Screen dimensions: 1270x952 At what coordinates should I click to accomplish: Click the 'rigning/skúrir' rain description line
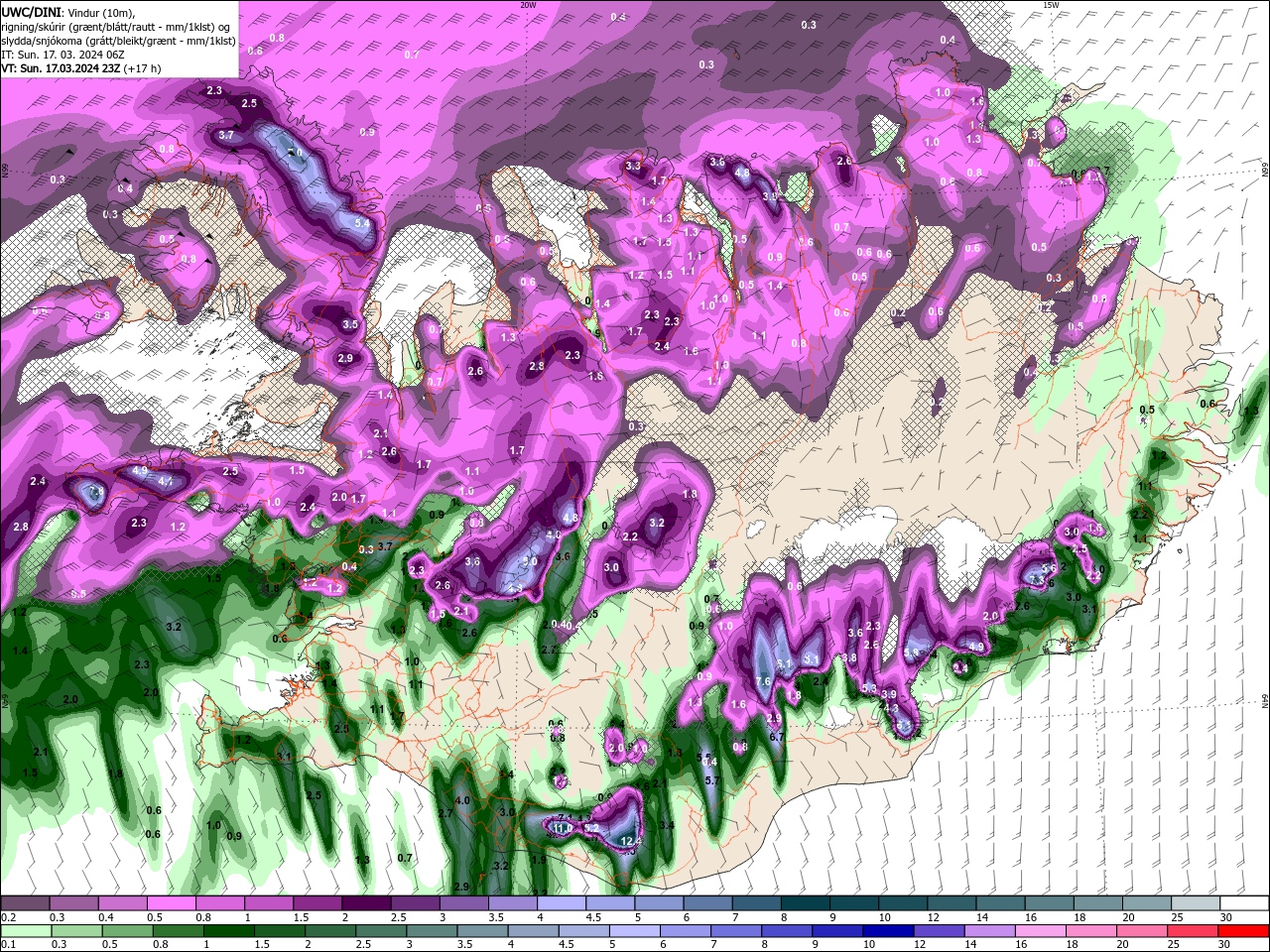[115, 26]
